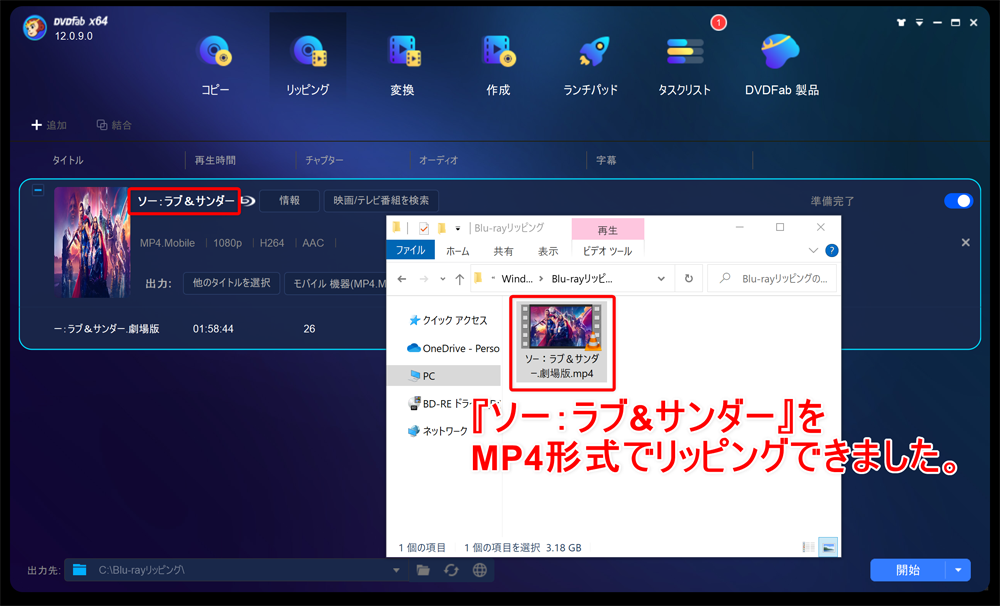Go up one folder in Explorer

tap(459, 279)
